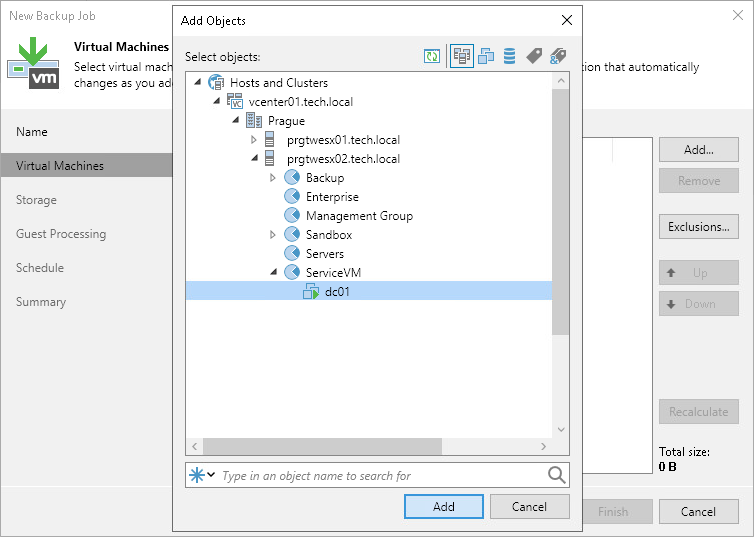Select the dc01 tree row label
Screen dimensions: 754x537
pos(337,291)
